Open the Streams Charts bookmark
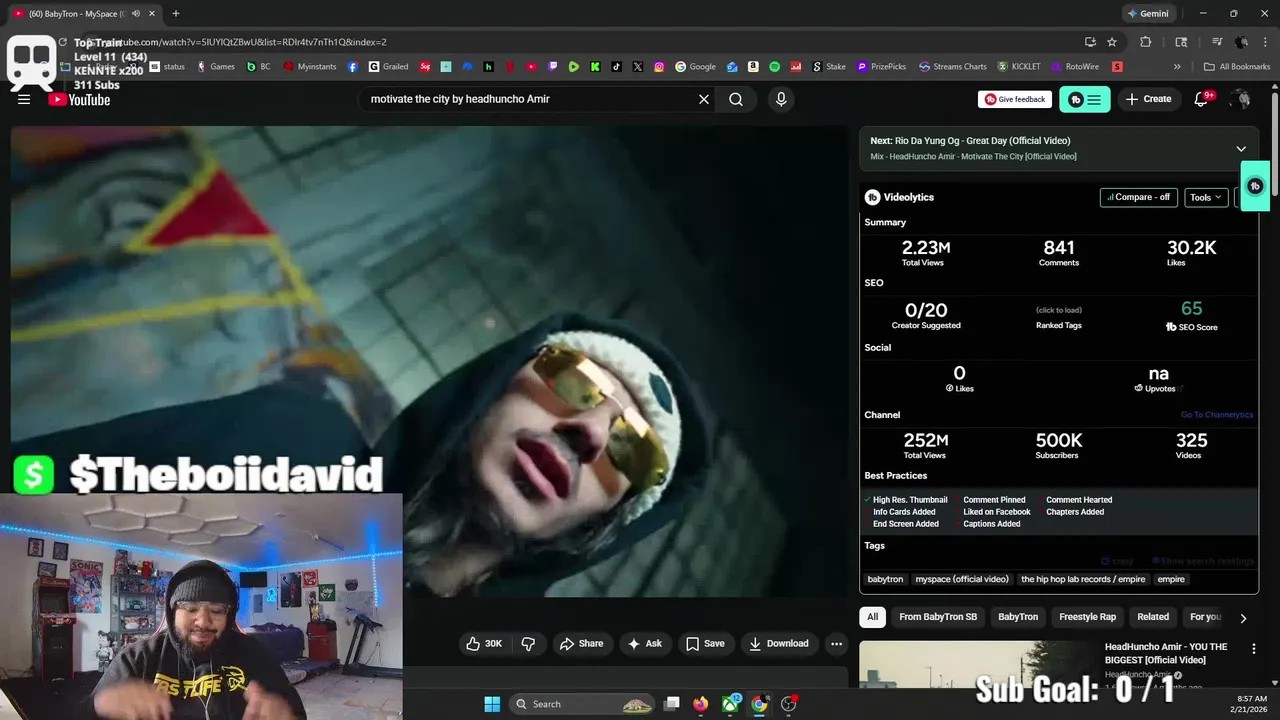Image resolution: width=1280 pixels, height=720 pixels. pos(953,67)
